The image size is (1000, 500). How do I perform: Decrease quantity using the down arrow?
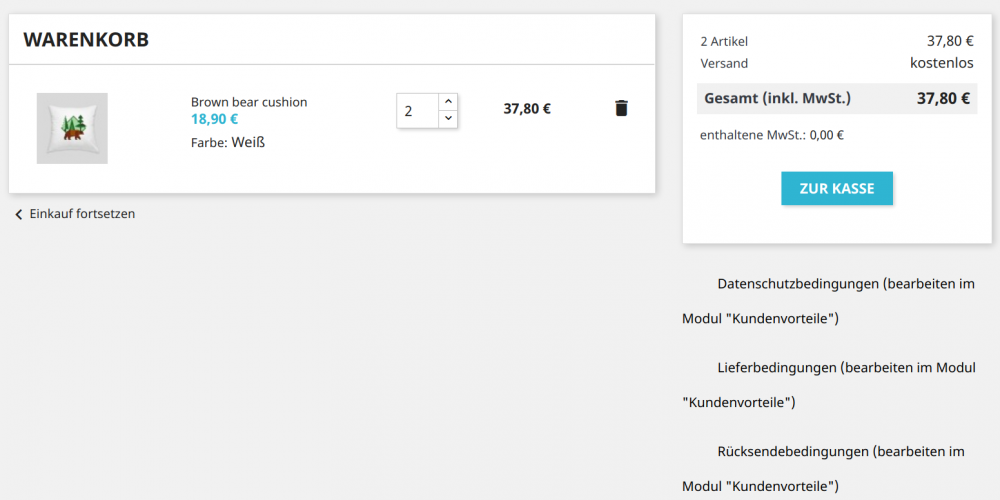point(448,119)
